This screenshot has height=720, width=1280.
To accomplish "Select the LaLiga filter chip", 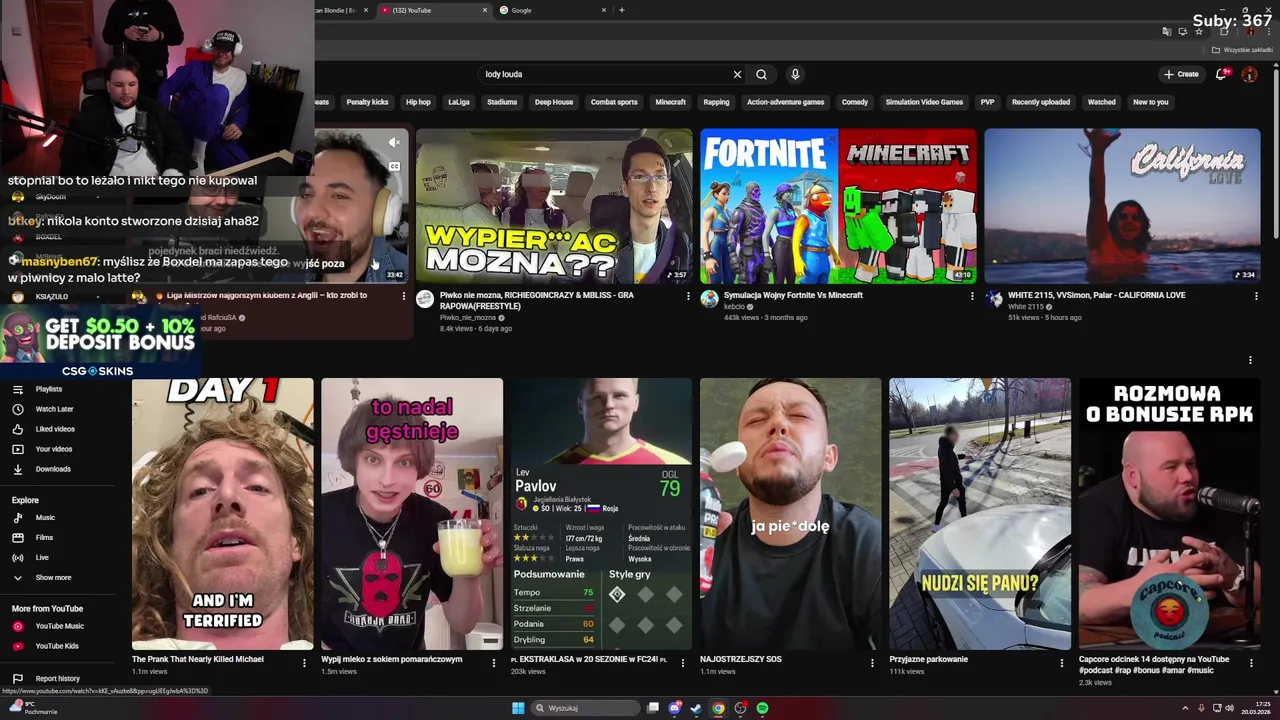I will tap(459, 102).
